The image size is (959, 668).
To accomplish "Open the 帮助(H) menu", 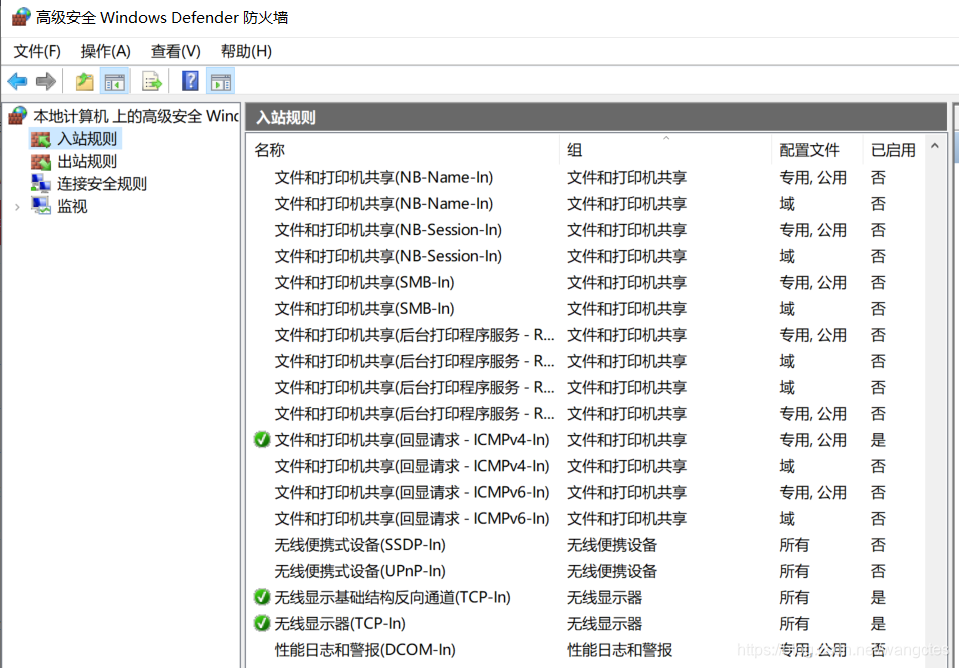I will pyautogui.click(x=246, y=51).
